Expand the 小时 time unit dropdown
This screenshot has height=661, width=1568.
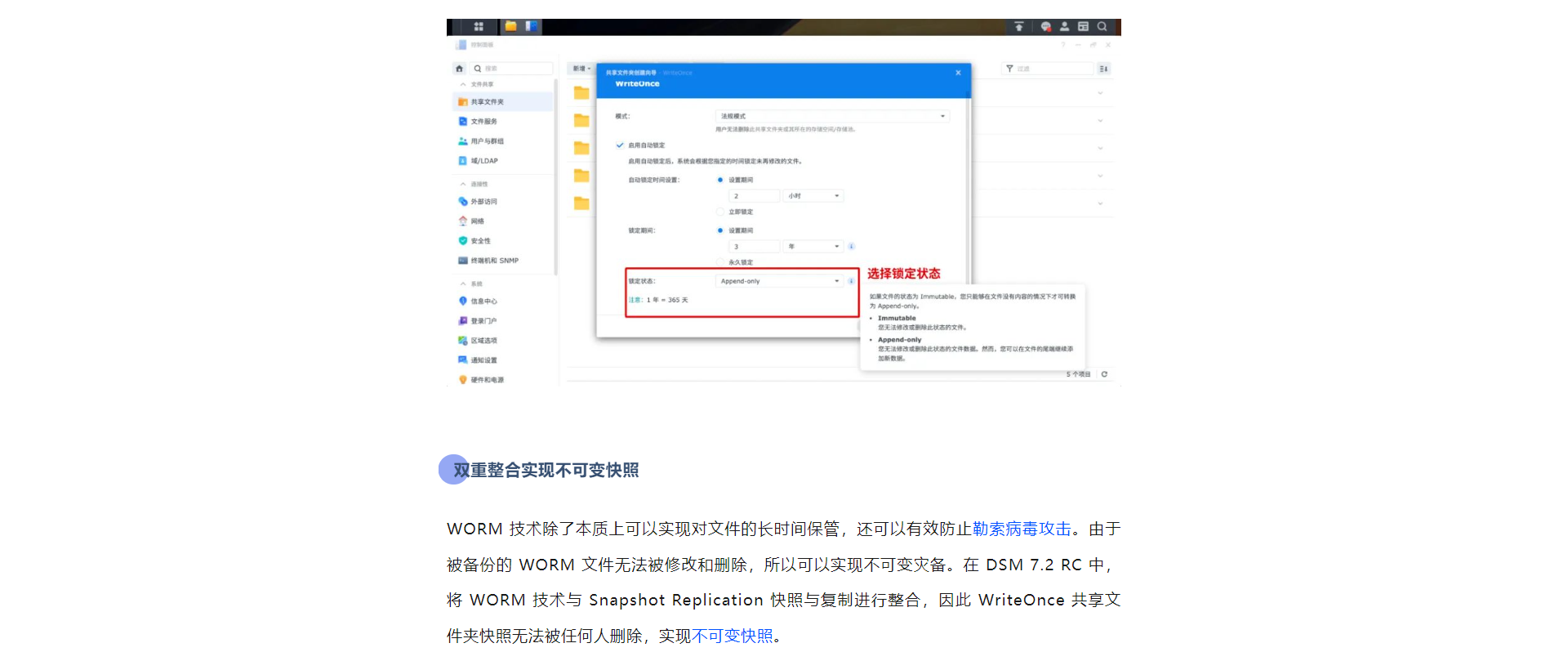[x=813, y=196]
